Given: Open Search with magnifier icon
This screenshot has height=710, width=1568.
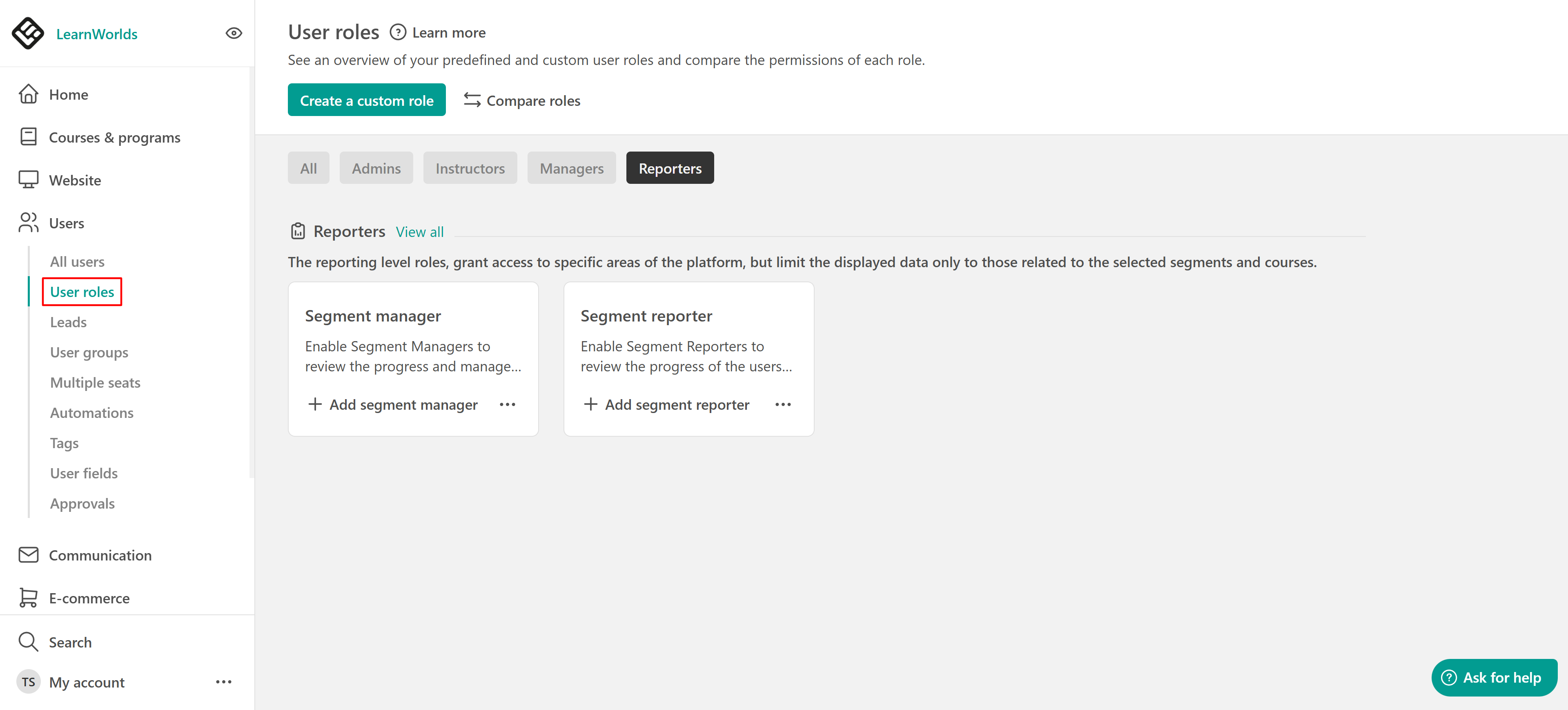Looking at the screenshot, I should pyautogui.click(x=28, y=641).
